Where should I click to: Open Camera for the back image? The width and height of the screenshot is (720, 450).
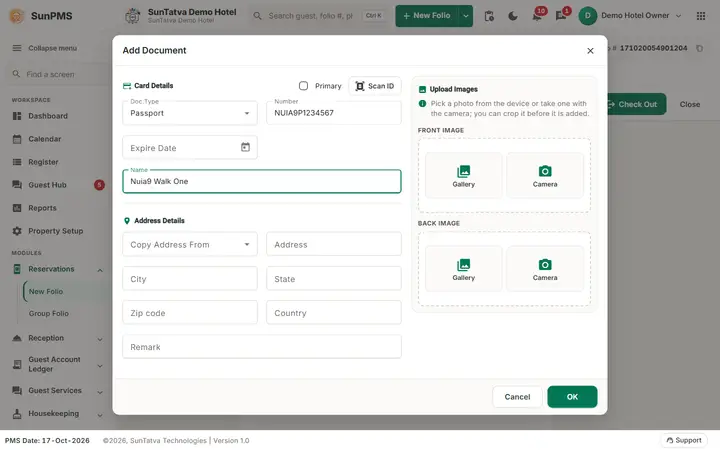(x=545, y=269)
